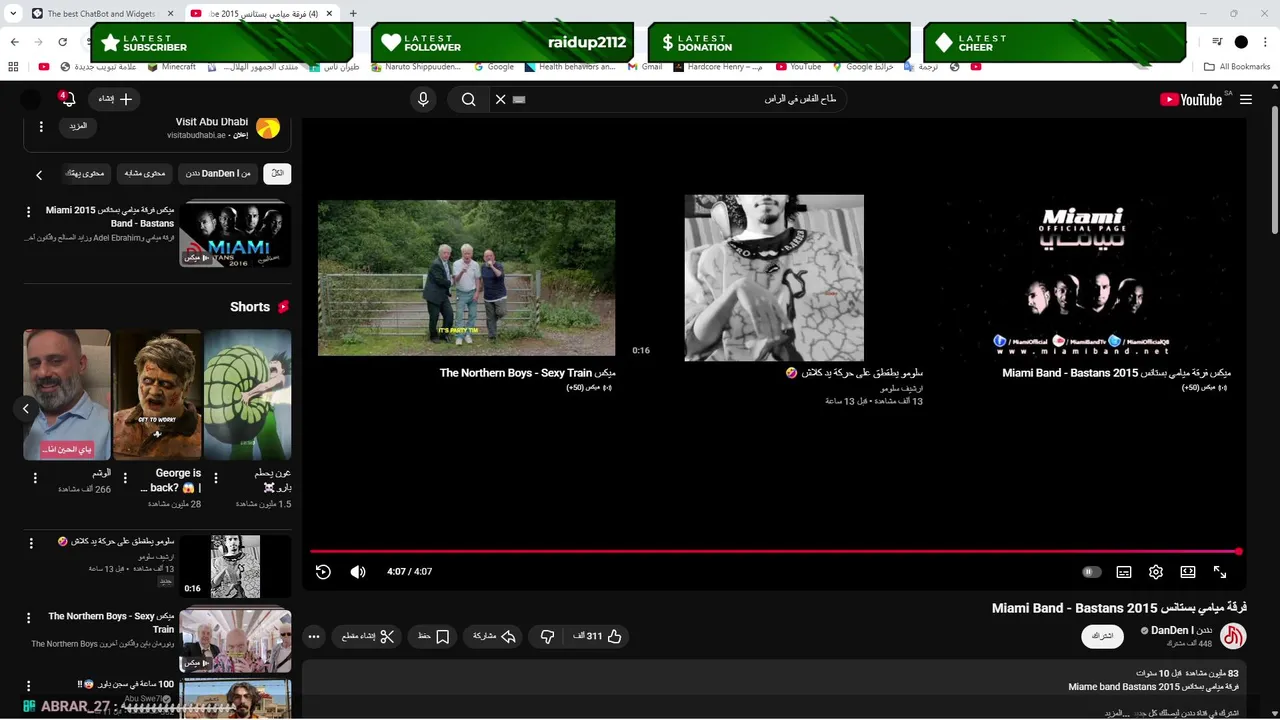
Task: Open the Chrome apps grid in bookmarks bar
Action: (x=13, y=67)
